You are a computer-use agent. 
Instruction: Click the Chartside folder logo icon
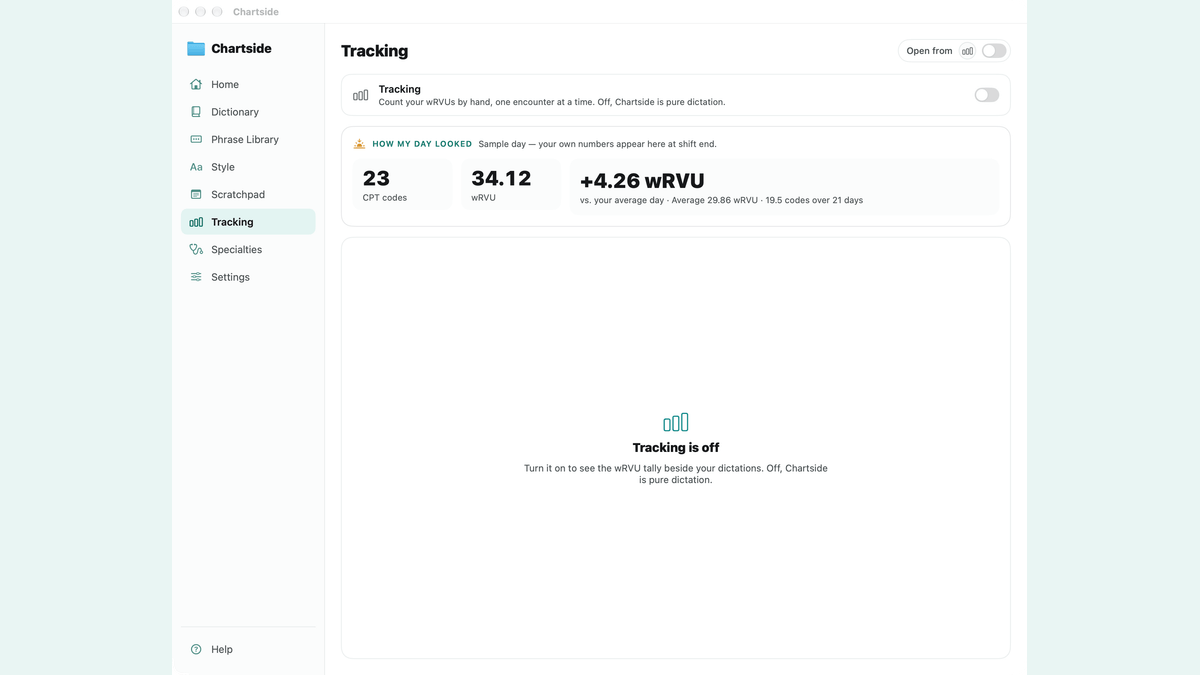coord(196,48)
